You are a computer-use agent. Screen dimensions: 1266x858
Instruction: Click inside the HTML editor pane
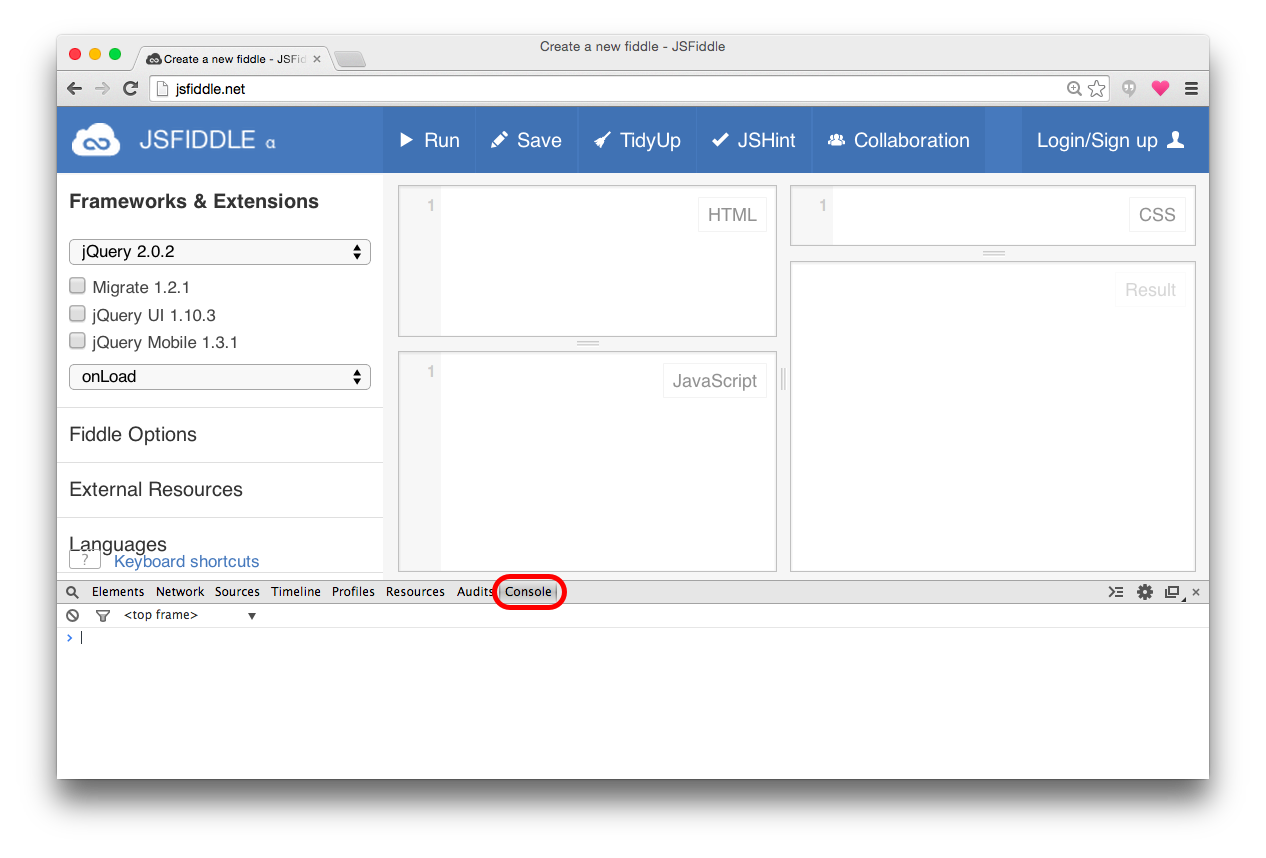587,261
